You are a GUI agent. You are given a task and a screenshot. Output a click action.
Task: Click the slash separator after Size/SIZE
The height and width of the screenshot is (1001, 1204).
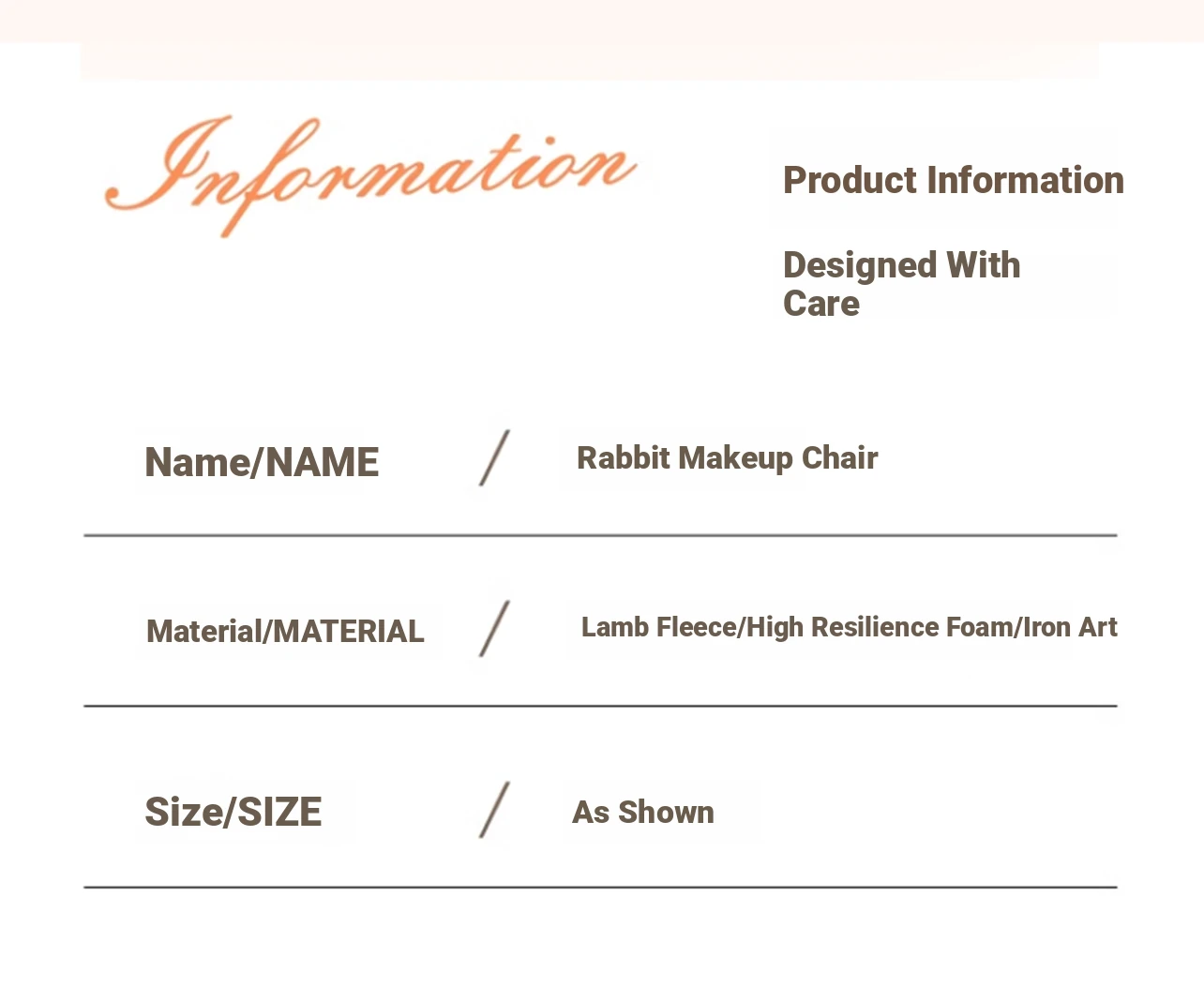coord(494,810)
